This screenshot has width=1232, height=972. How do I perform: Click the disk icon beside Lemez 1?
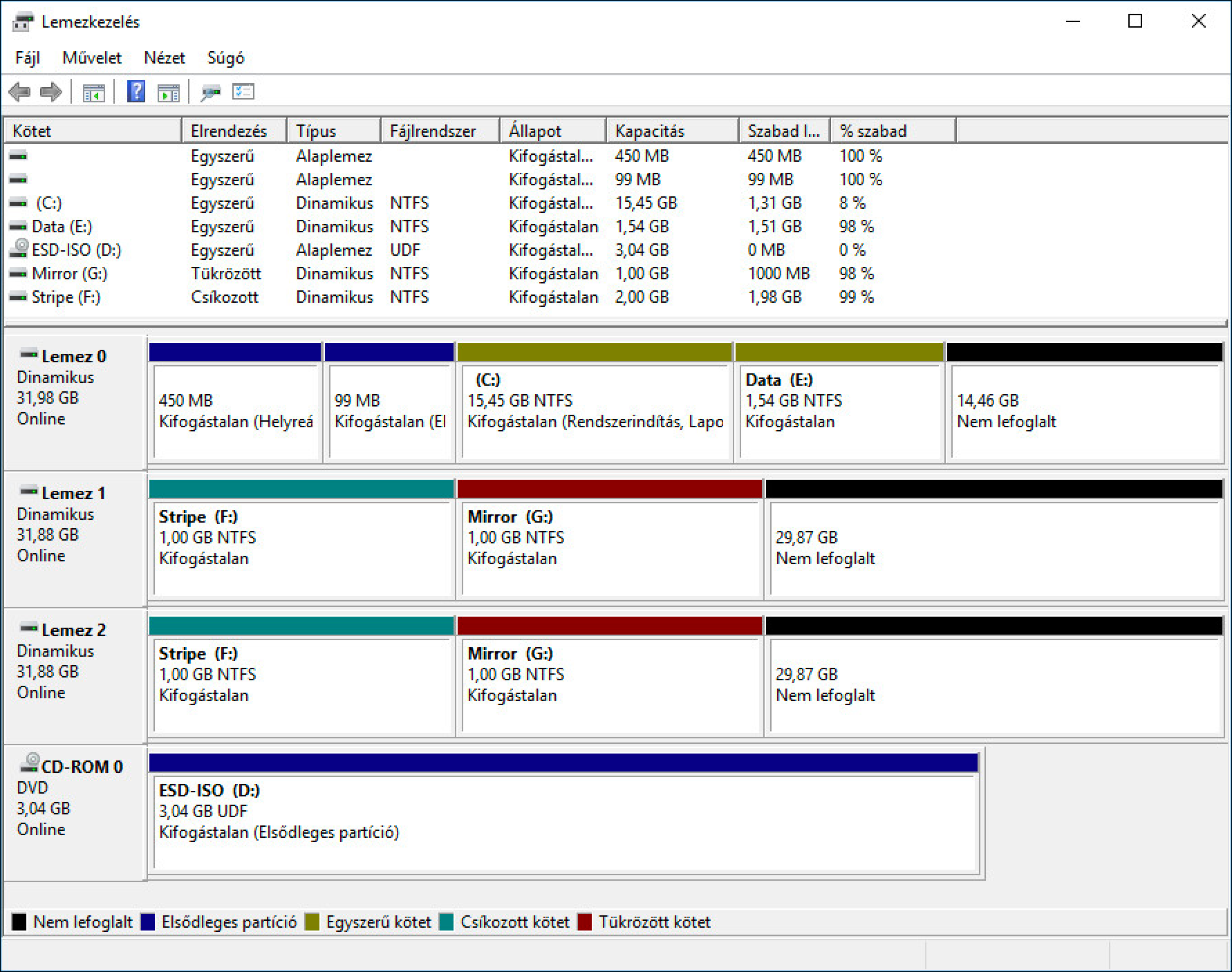pos(29,491)
